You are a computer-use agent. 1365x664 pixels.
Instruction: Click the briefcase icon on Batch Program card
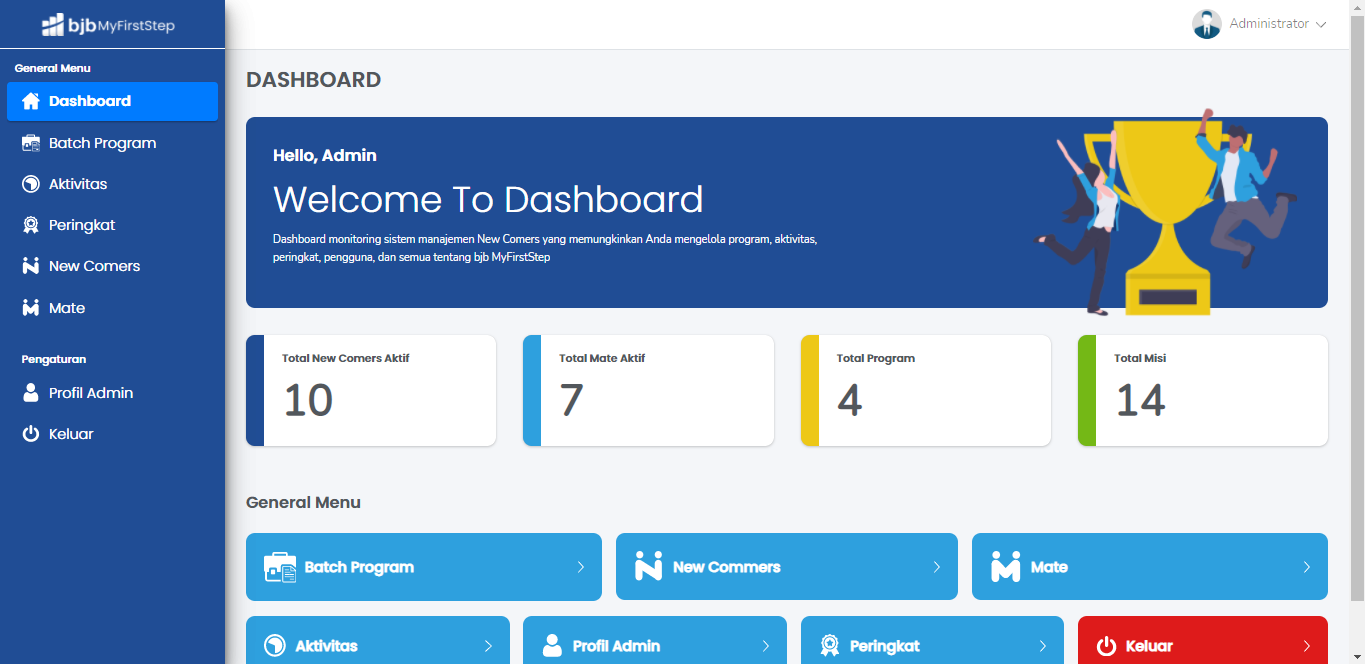pos(280,567)
